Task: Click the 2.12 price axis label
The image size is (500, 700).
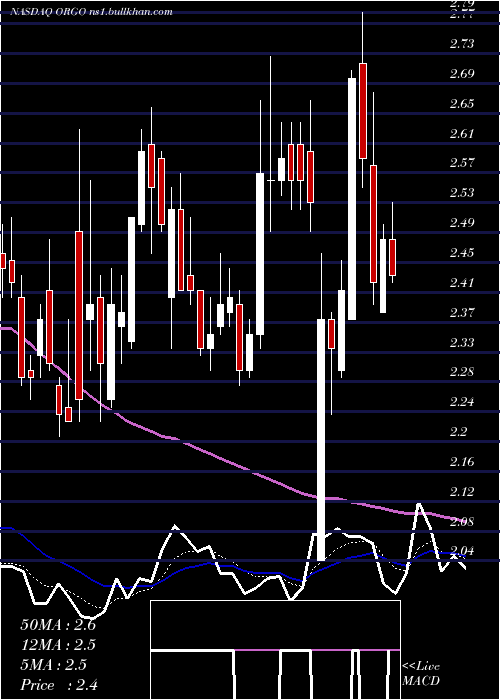Action: coord(462,491)
